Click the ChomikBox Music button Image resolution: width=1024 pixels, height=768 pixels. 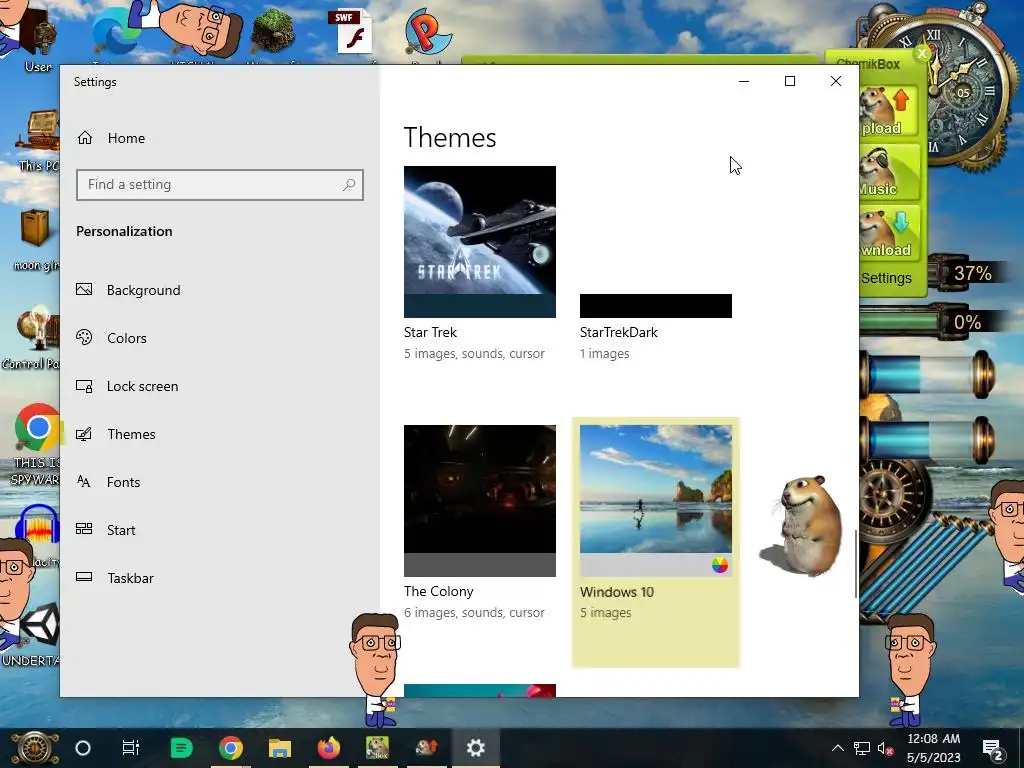point(889,172)
